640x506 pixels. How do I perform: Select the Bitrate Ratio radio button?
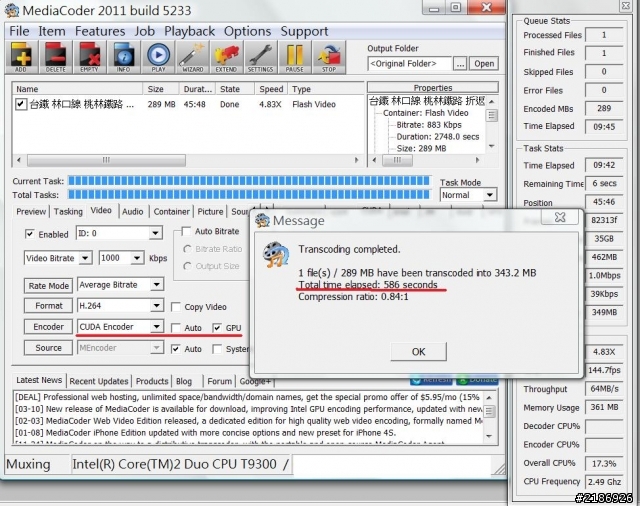[187, 249]
